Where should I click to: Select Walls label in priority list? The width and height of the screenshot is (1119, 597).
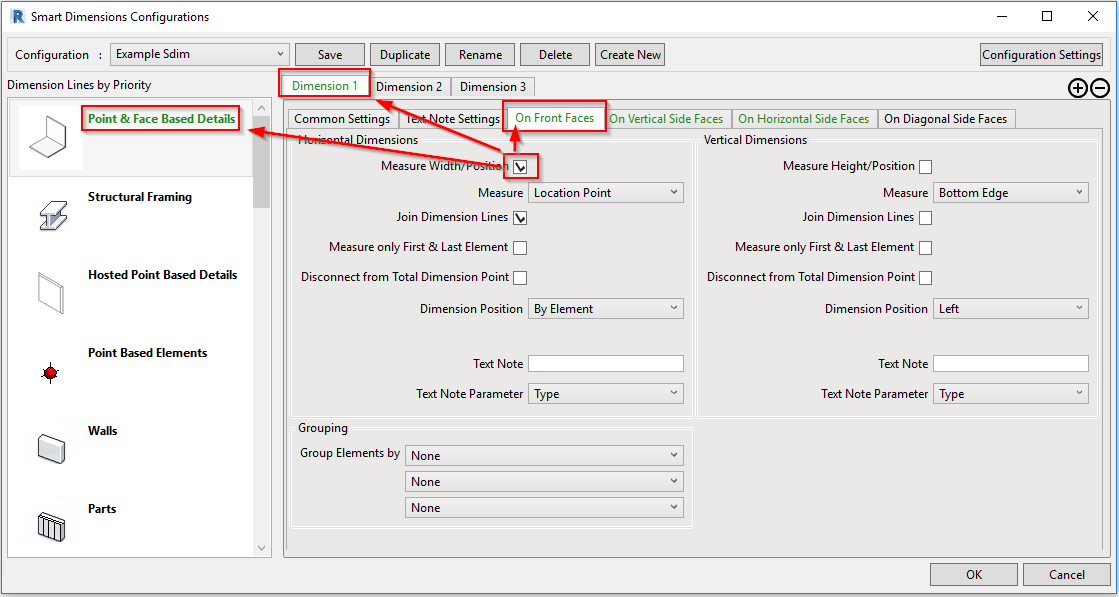coord(102,431)
